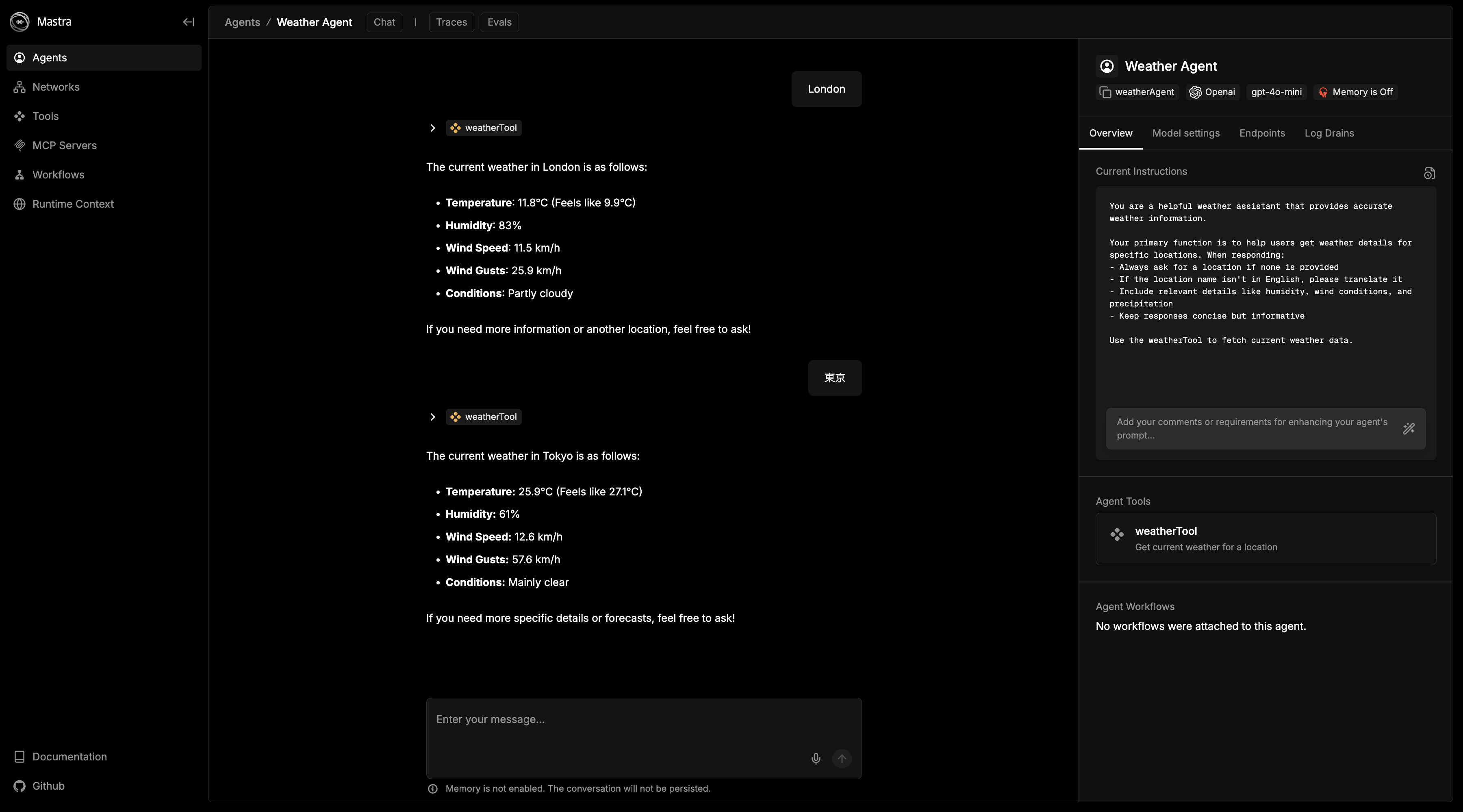Click the Memory is Off badge

pyautogui.click(x=1355, y=92)
